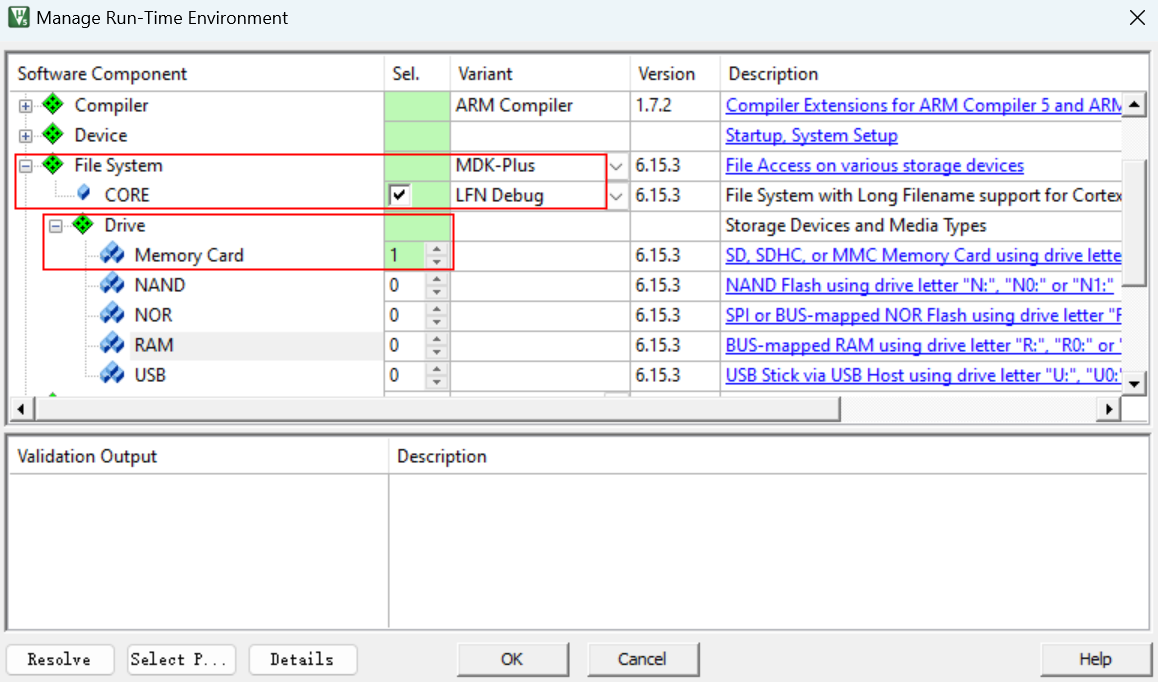The height and width of the screenshot is (682, 1158).
Task: Click the NOR drive icon
Action: pos(113,315)
